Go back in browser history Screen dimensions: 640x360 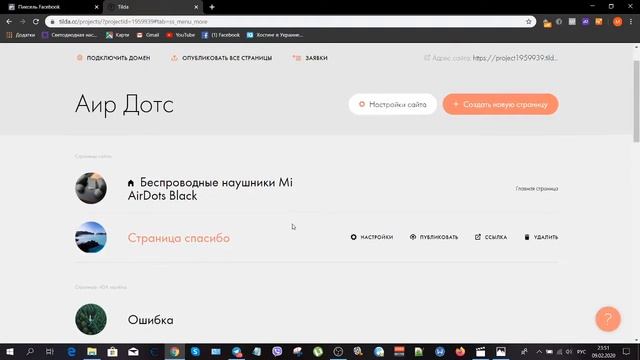pos(9,22)
